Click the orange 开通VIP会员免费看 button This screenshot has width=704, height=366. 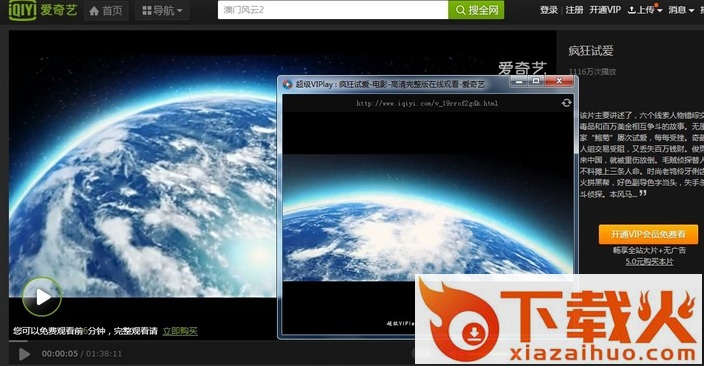[648, 234]
